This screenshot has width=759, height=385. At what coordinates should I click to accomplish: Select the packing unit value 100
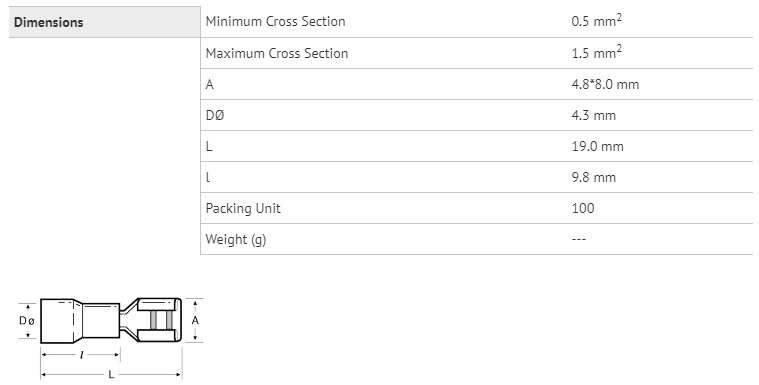click(x=583, y=208)
